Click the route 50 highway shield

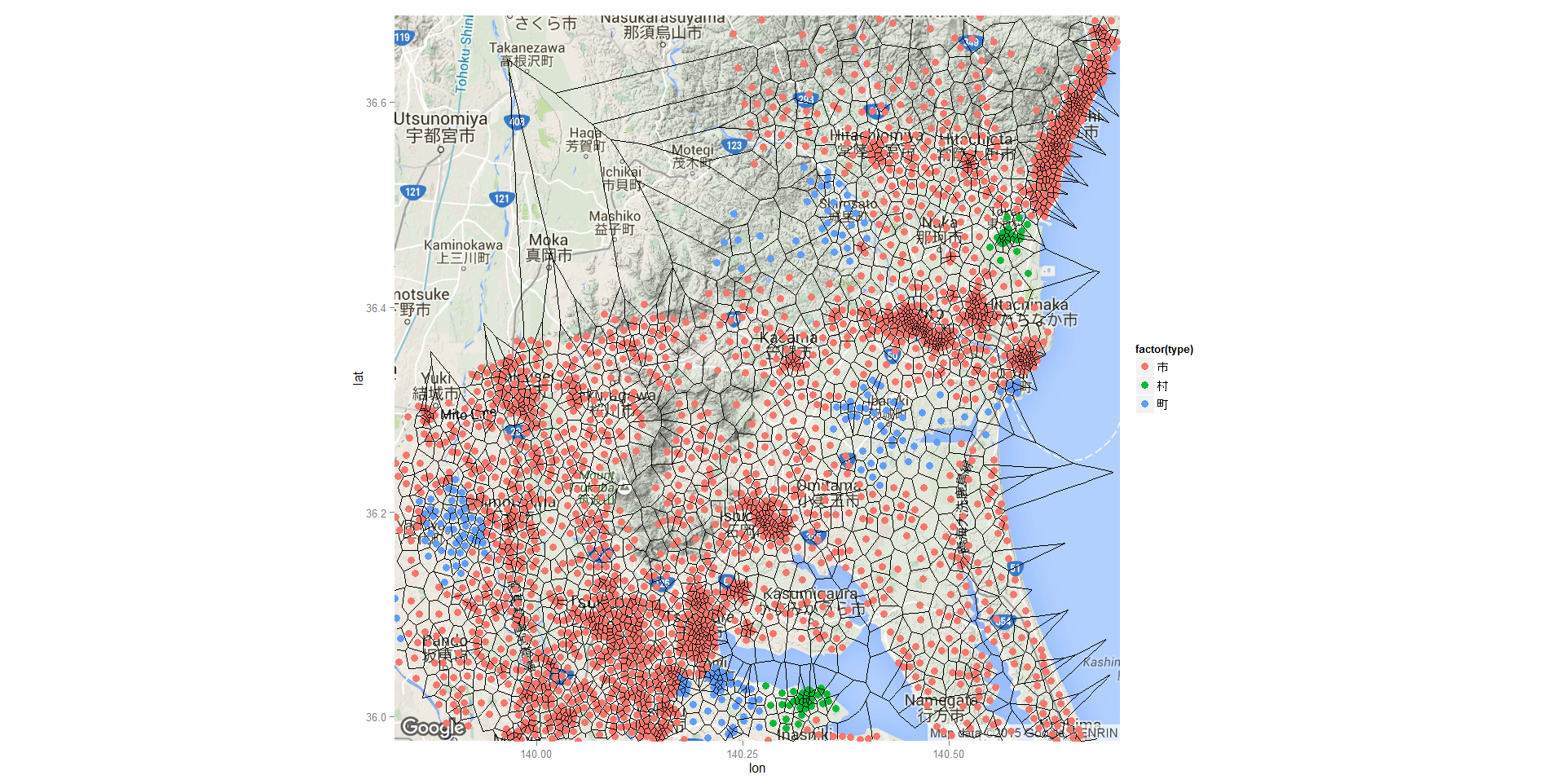(893, 355)
